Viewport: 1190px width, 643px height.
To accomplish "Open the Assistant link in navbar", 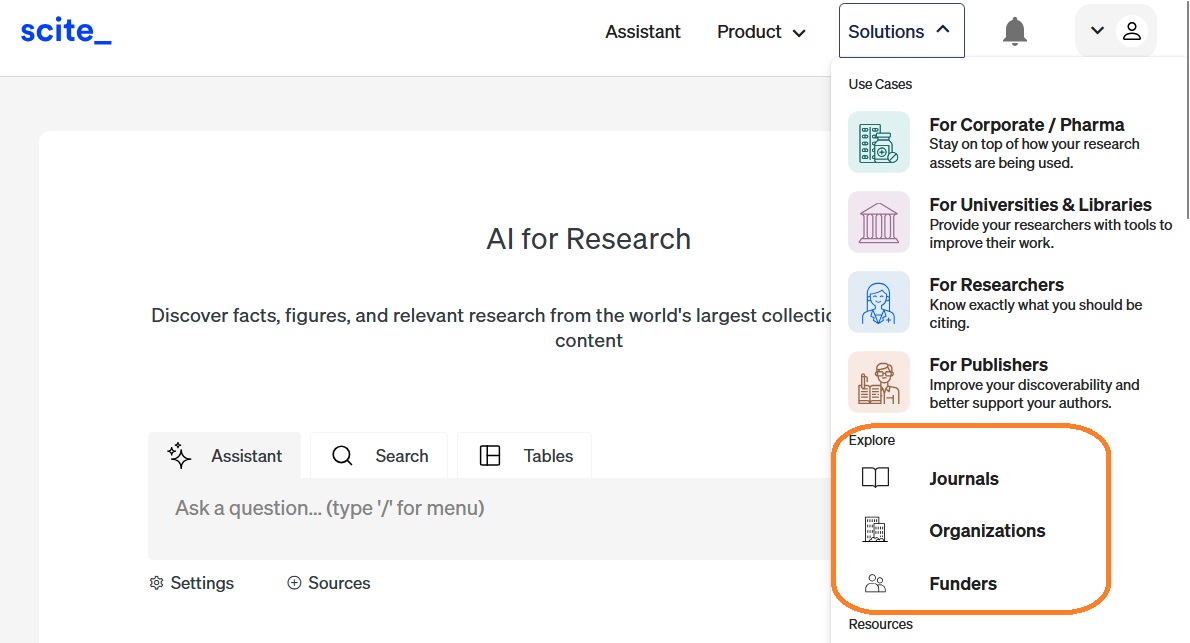I will 642,32.
